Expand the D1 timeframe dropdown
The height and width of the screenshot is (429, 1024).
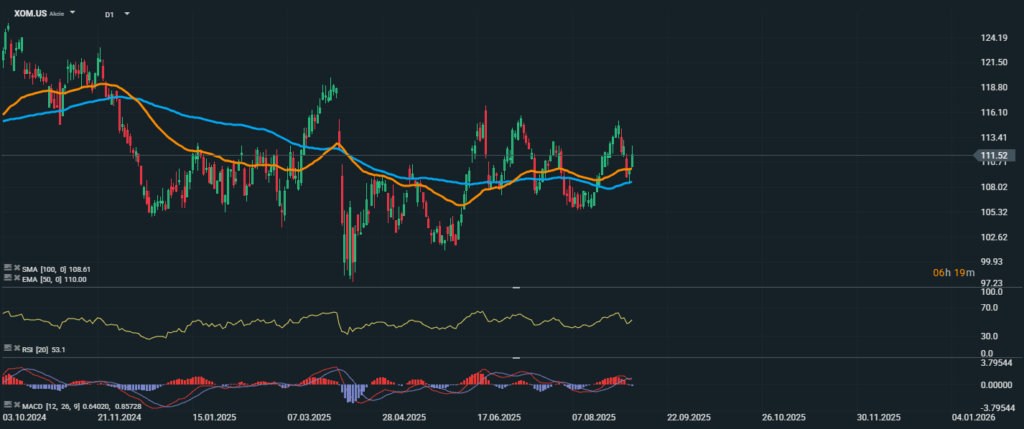coord(127,15)
